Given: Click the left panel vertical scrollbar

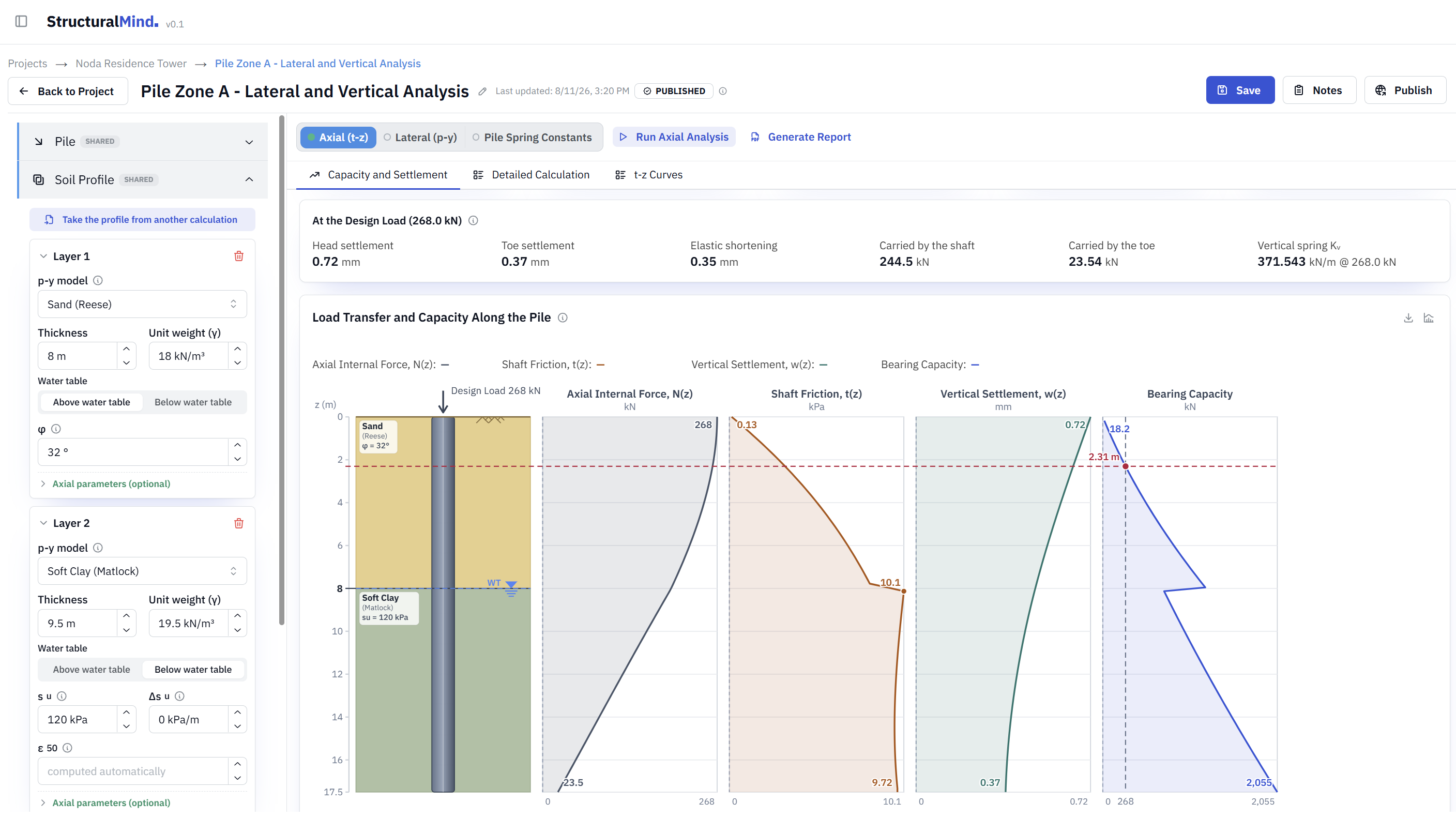Looking at the screenshot, I should pos(281,370).
